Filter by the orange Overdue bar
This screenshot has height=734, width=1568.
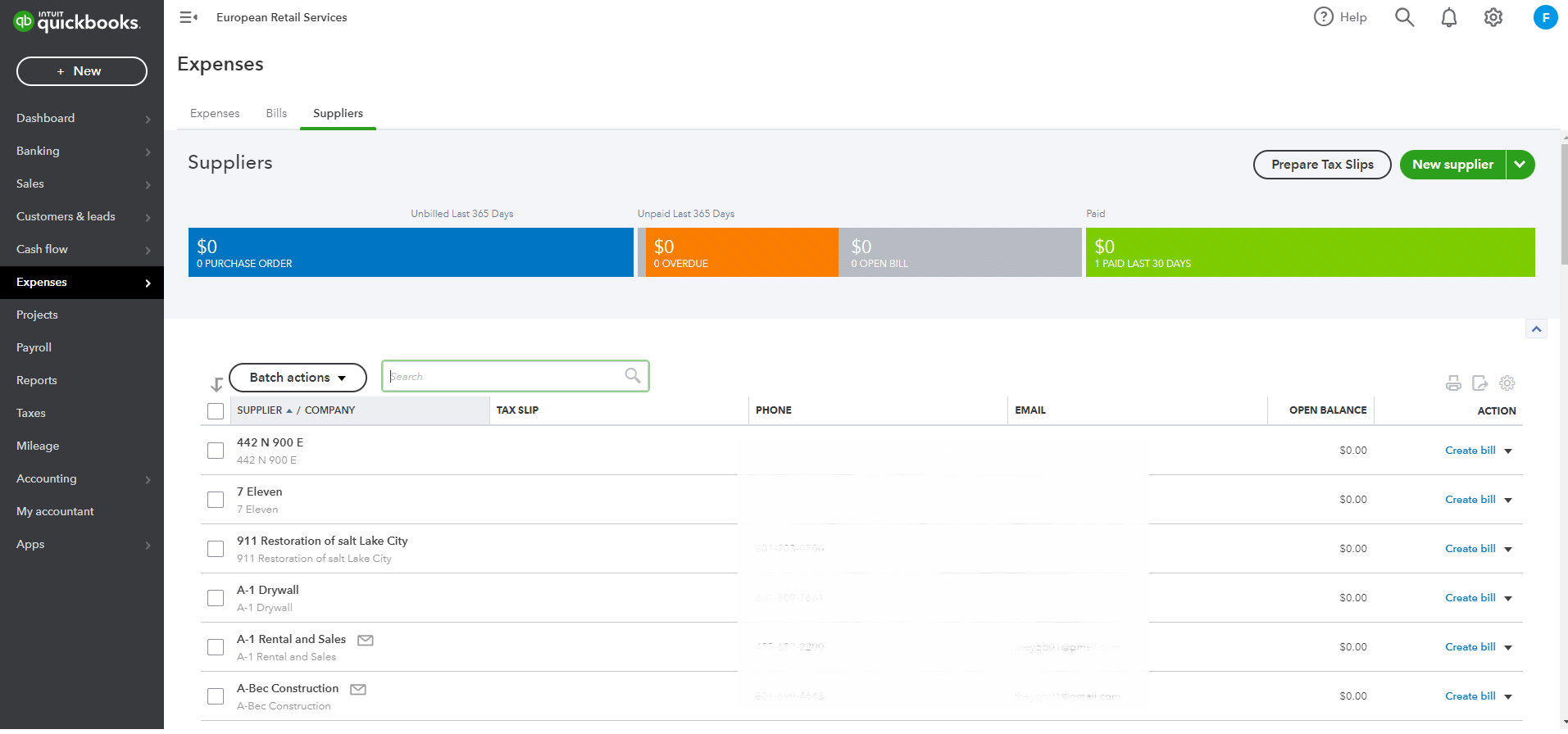(741, 252)
